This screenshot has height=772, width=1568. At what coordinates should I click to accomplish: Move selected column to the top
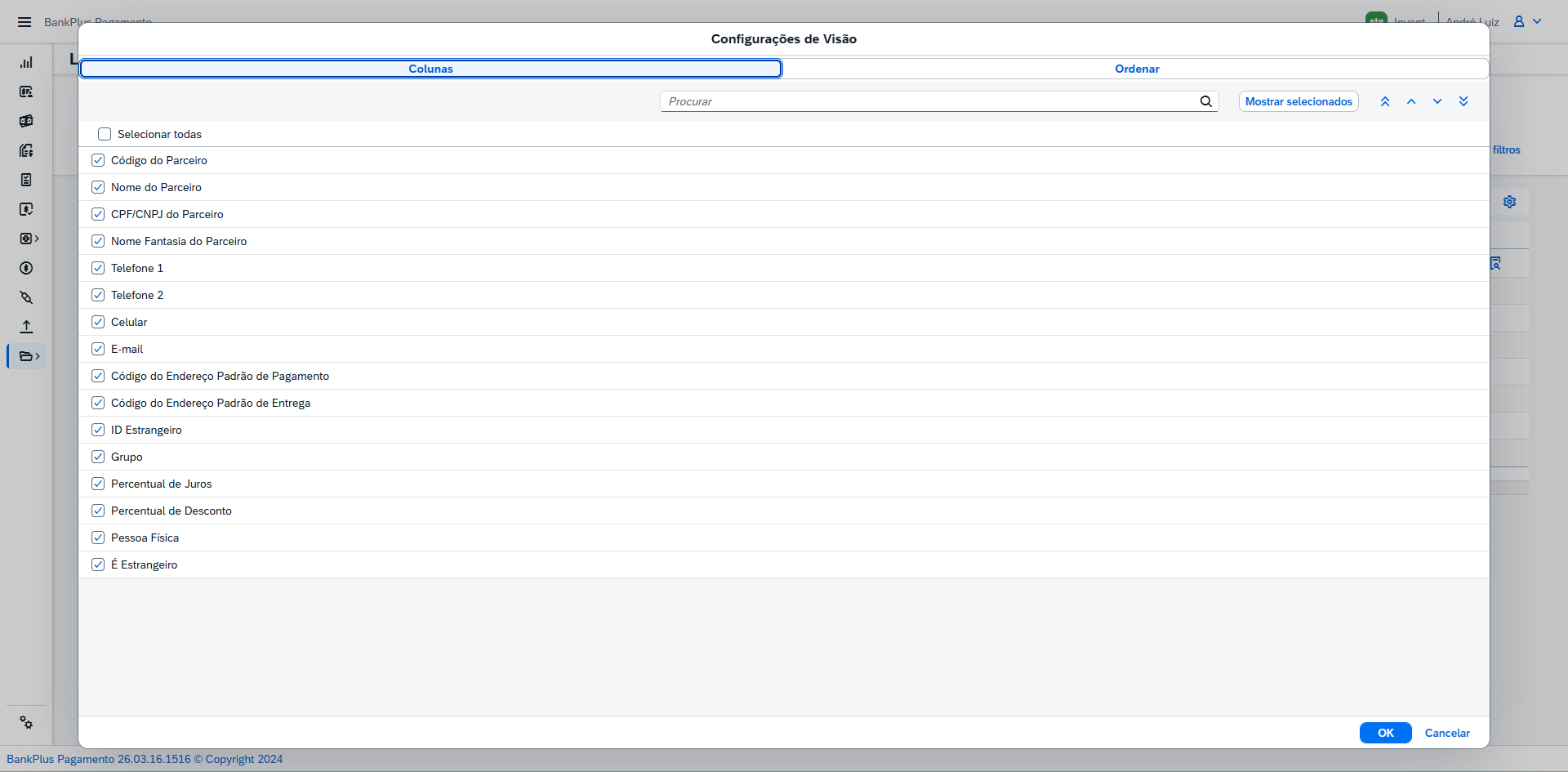1385,101
